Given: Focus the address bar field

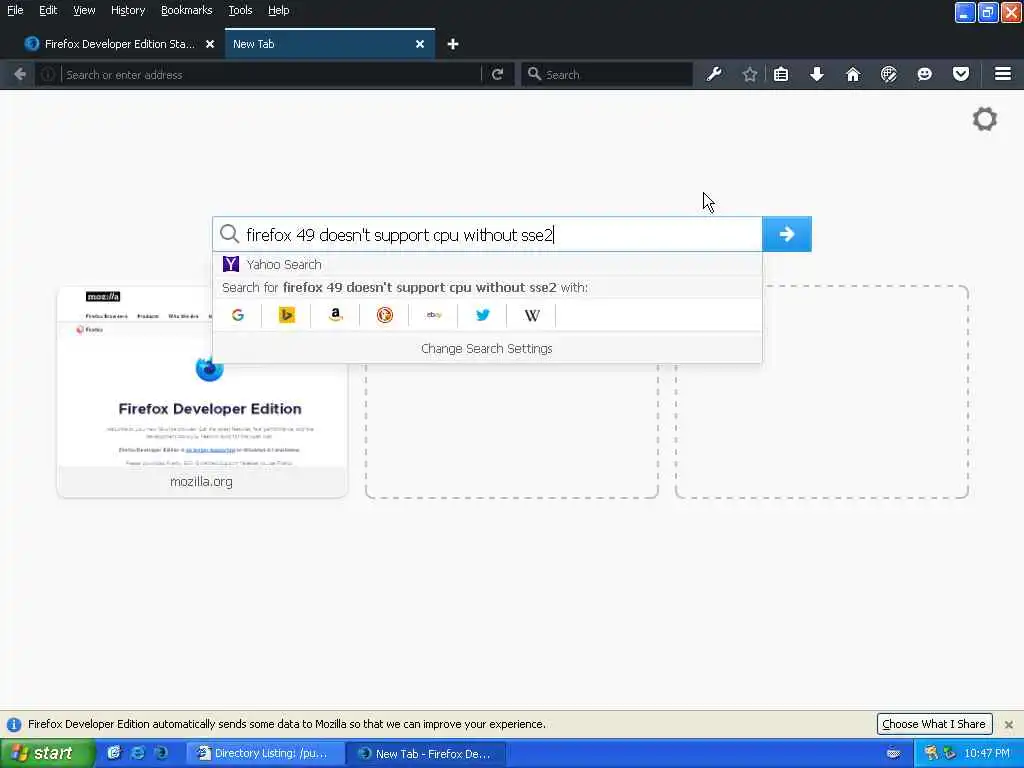Looking at the screenshot, I should pyautogui.click(x=271, y=74).
